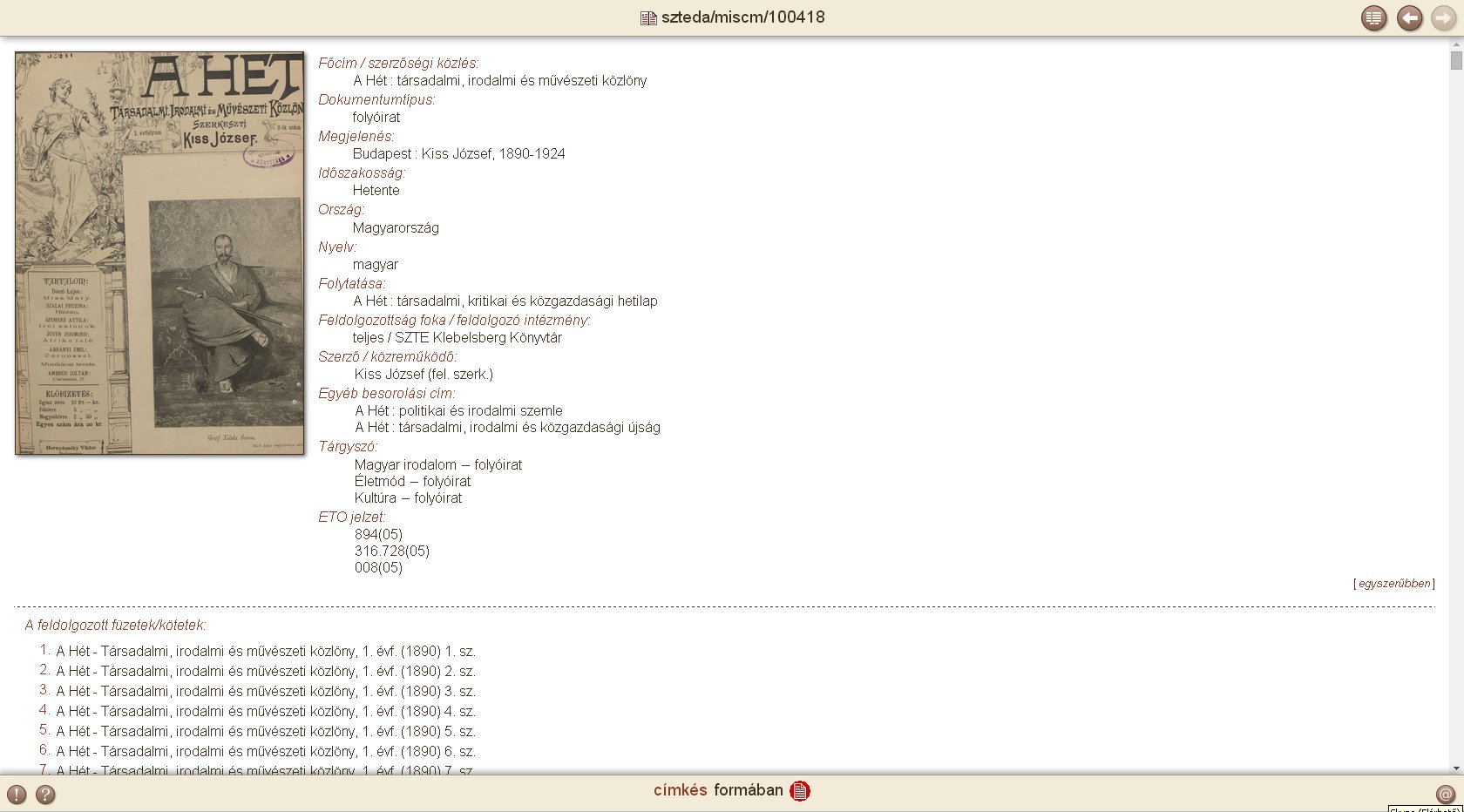Click the 'magyar' language value
The image size is (1464, 812).
[x=376, y=264]
